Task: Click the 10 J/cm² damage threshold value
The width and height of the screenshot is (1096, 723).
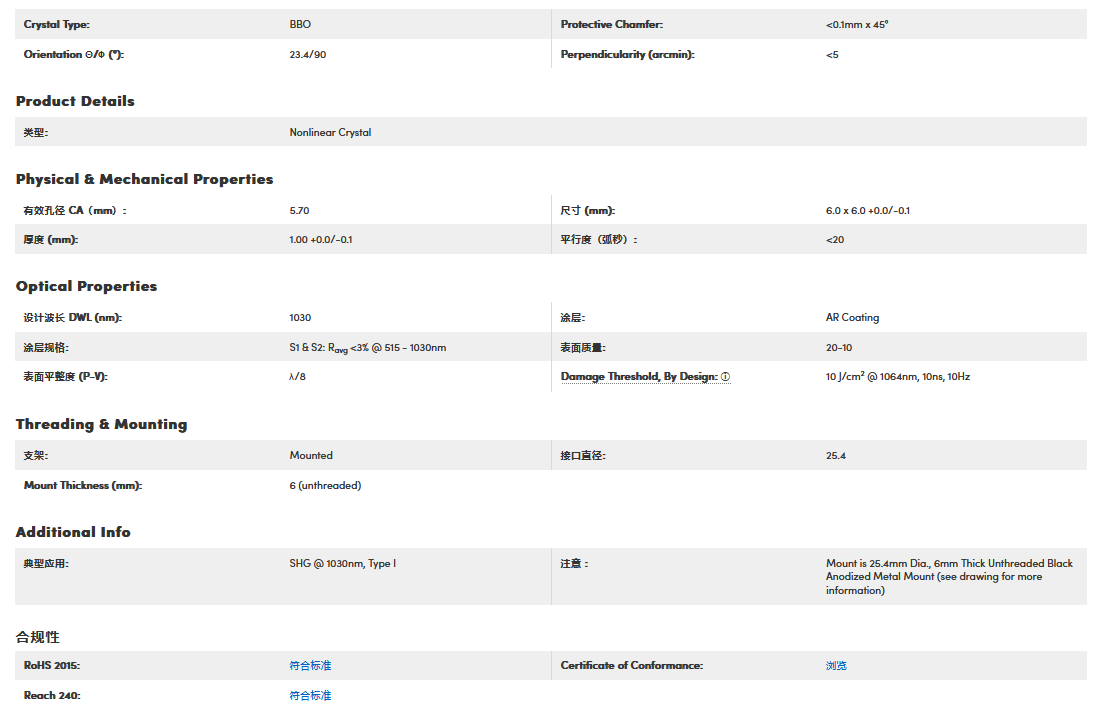Action: pos(897,377)
